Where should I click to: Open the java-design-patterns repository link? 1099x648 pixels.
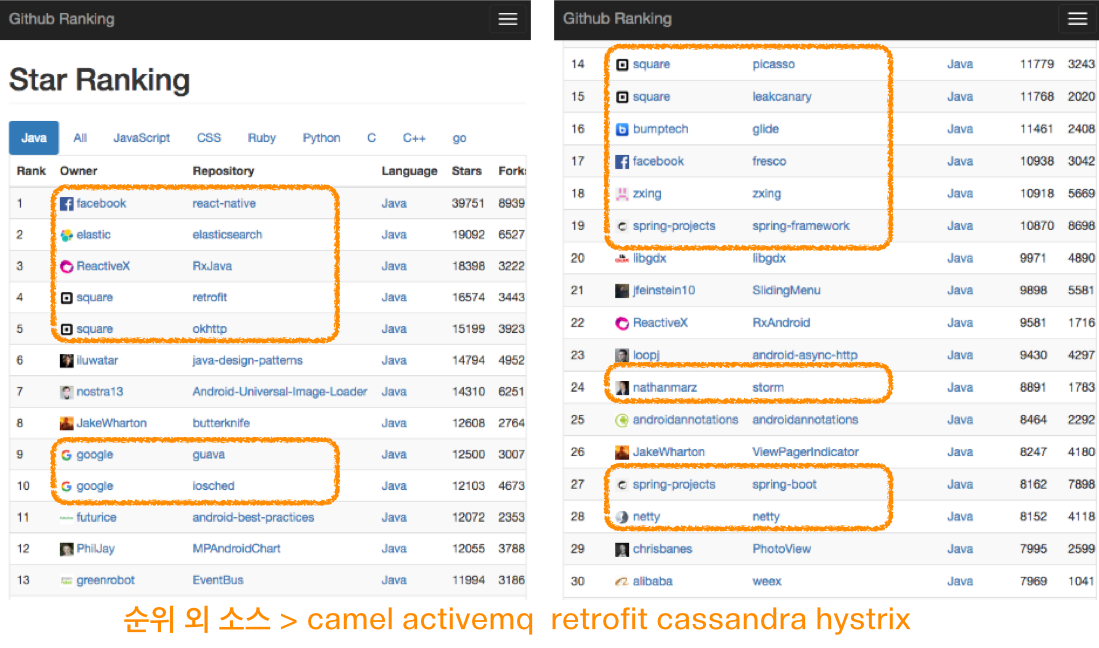click(247, 360)
